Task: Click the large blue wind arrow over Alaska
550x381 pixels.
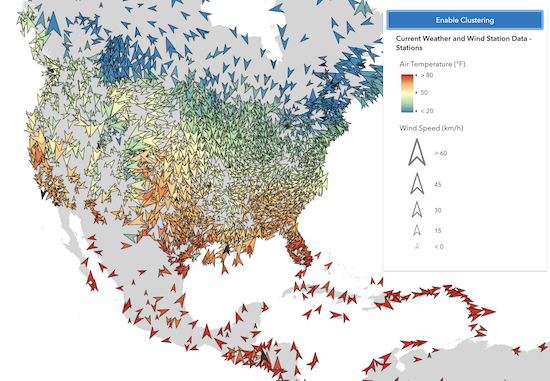Action: tap(54, 24)
